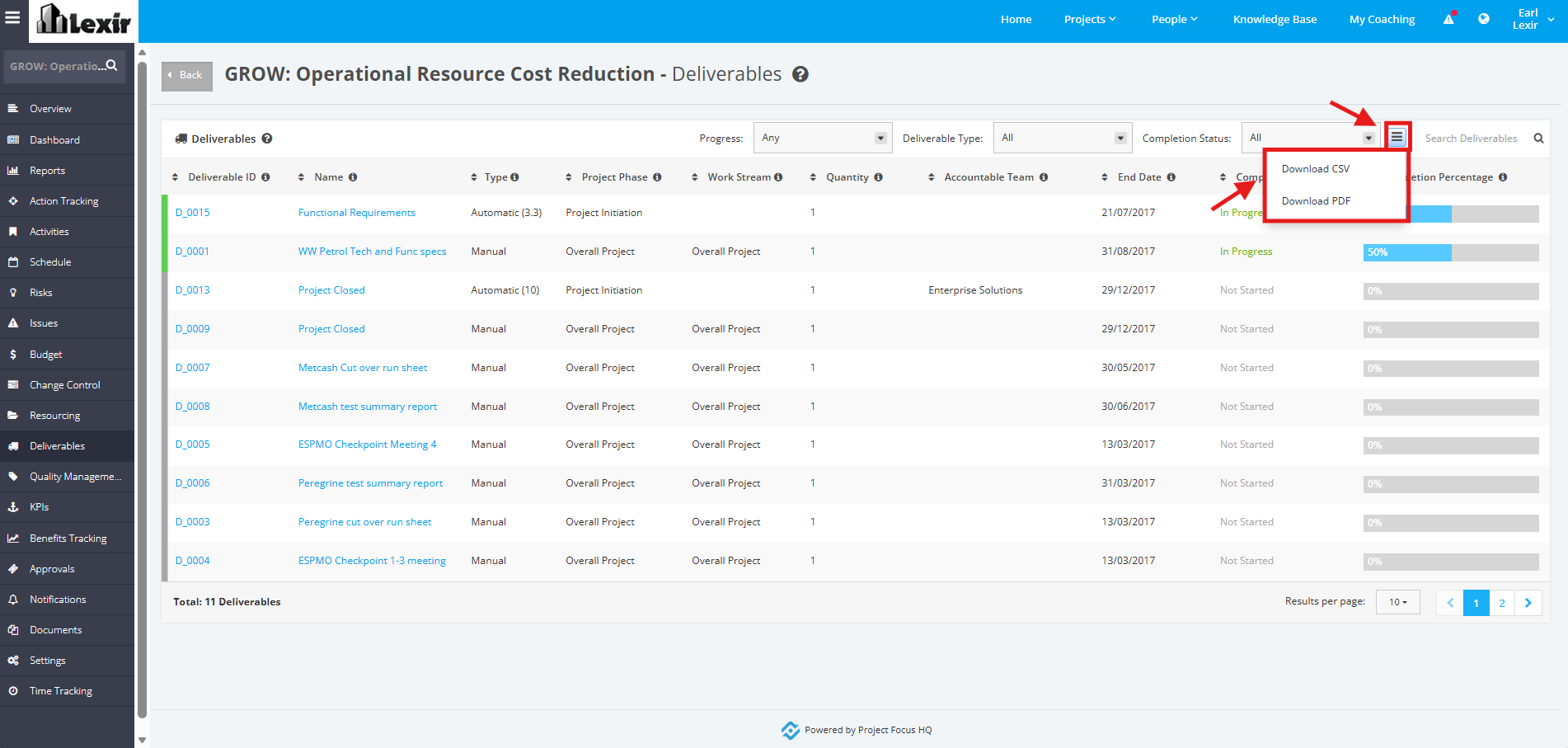Open Settings in the sidebar
The image size is (1568, 748).
(67, 661)
